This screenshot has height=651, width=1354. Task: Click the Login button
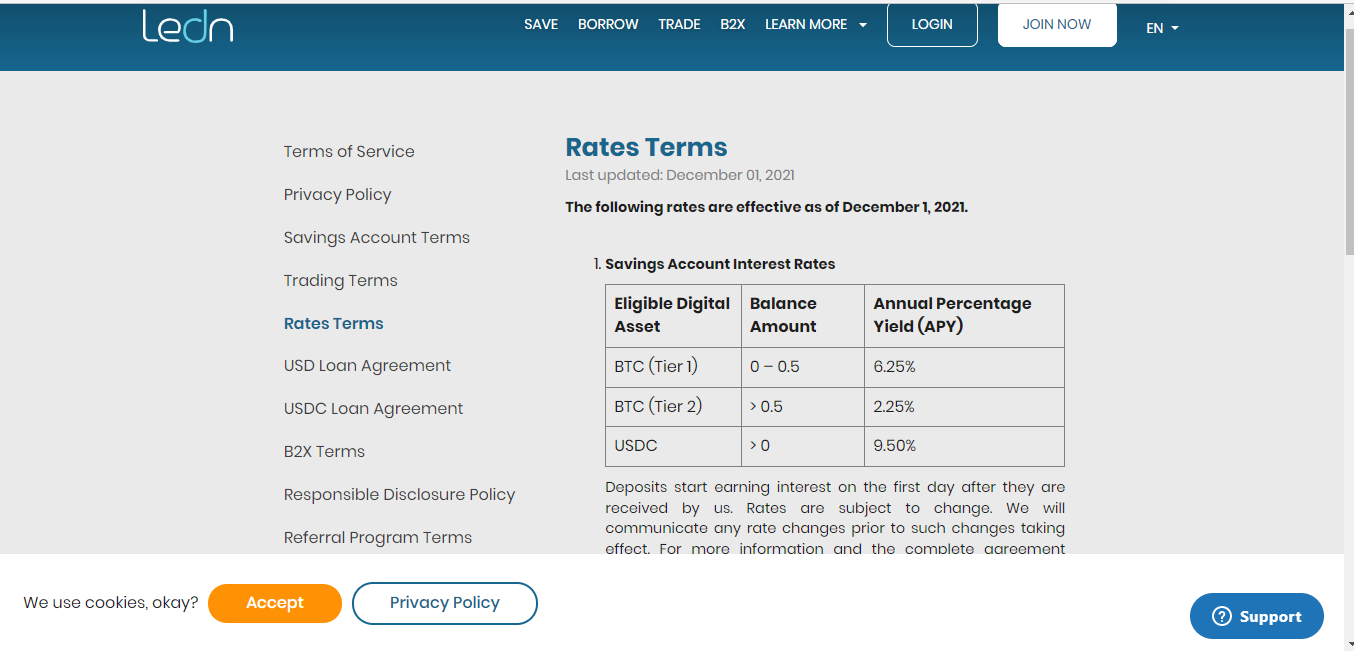[932, 25]
